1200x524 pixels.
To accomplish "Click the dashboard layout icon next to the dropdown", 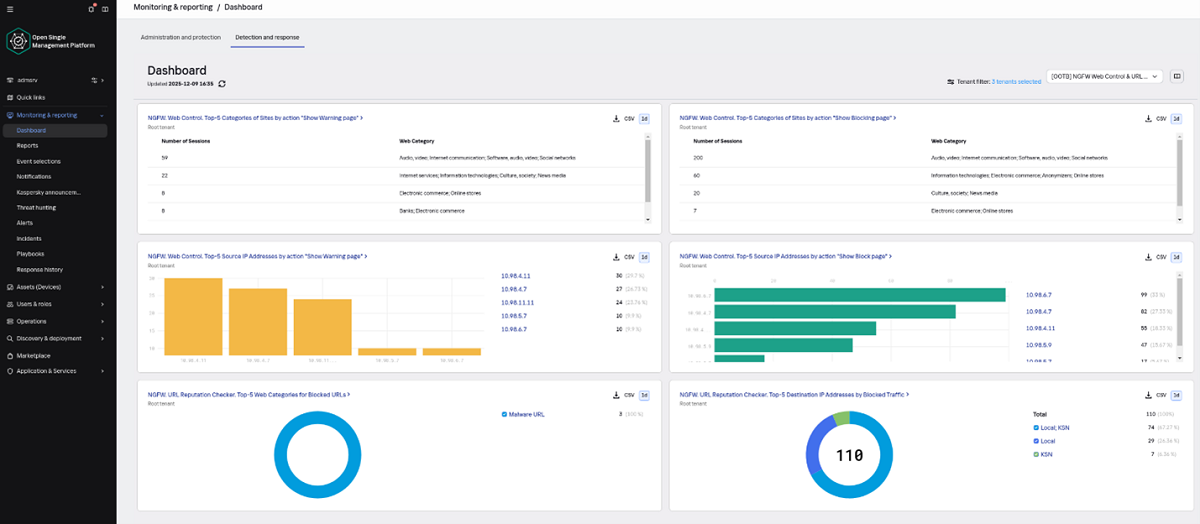I will [x=1177, y=76].
